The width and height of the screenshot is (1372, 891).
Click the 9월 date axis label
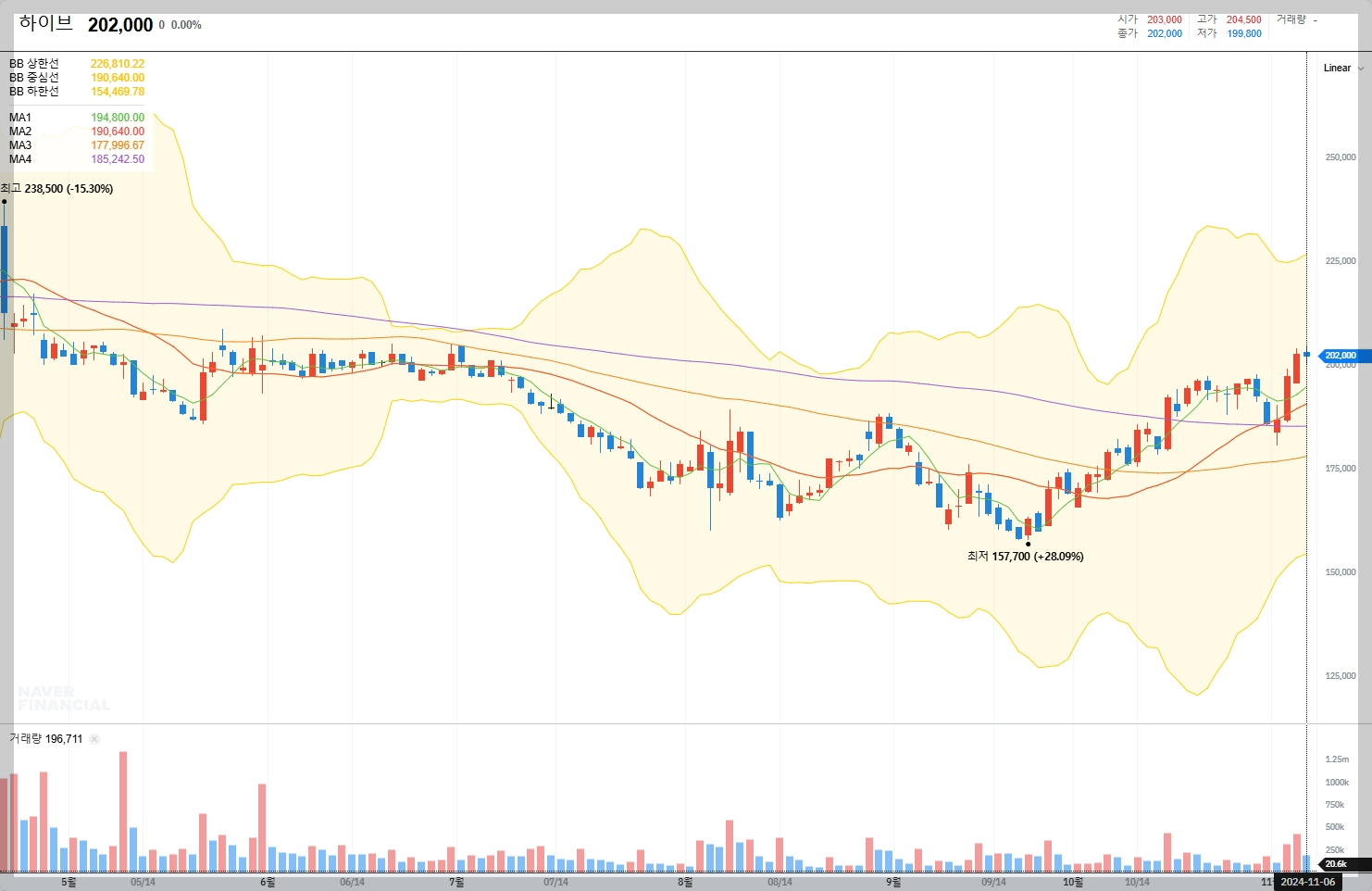tap(892, 882)
